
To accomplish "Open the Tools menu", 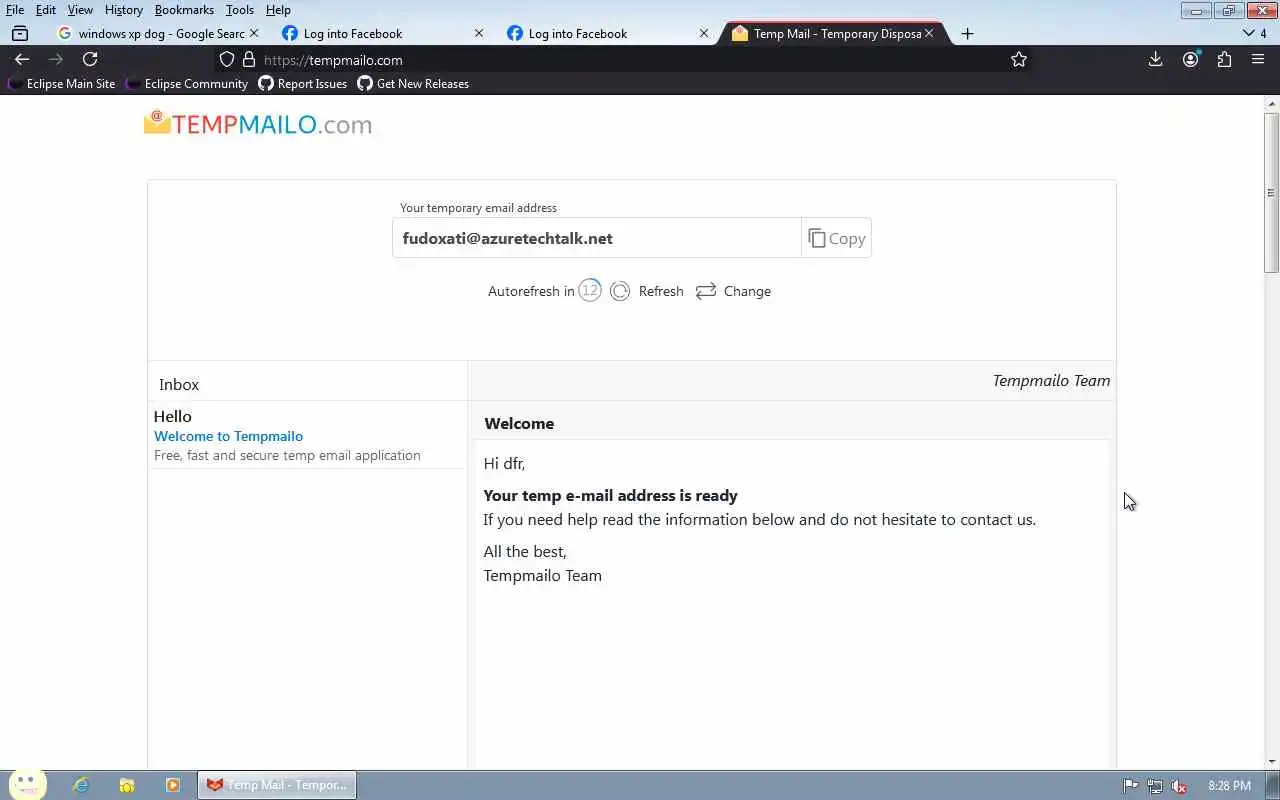I will point(240,10).
